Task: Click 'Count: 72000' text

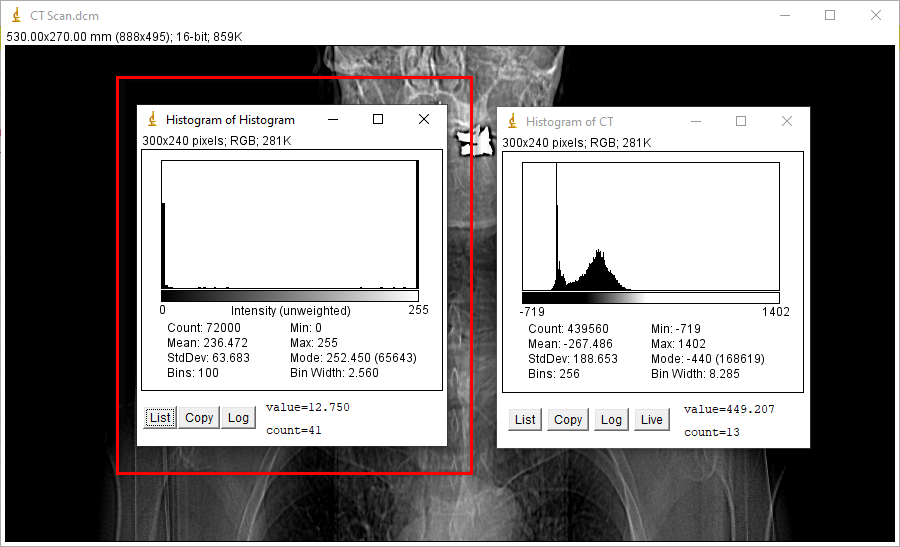Action: [204, 328]
